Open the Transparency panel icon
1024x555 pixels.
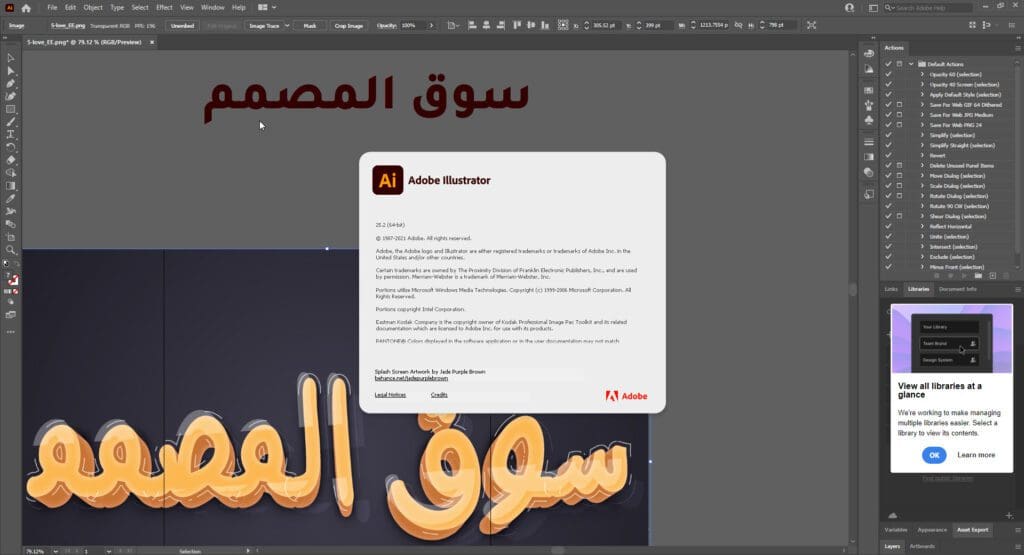pos(869,172)
